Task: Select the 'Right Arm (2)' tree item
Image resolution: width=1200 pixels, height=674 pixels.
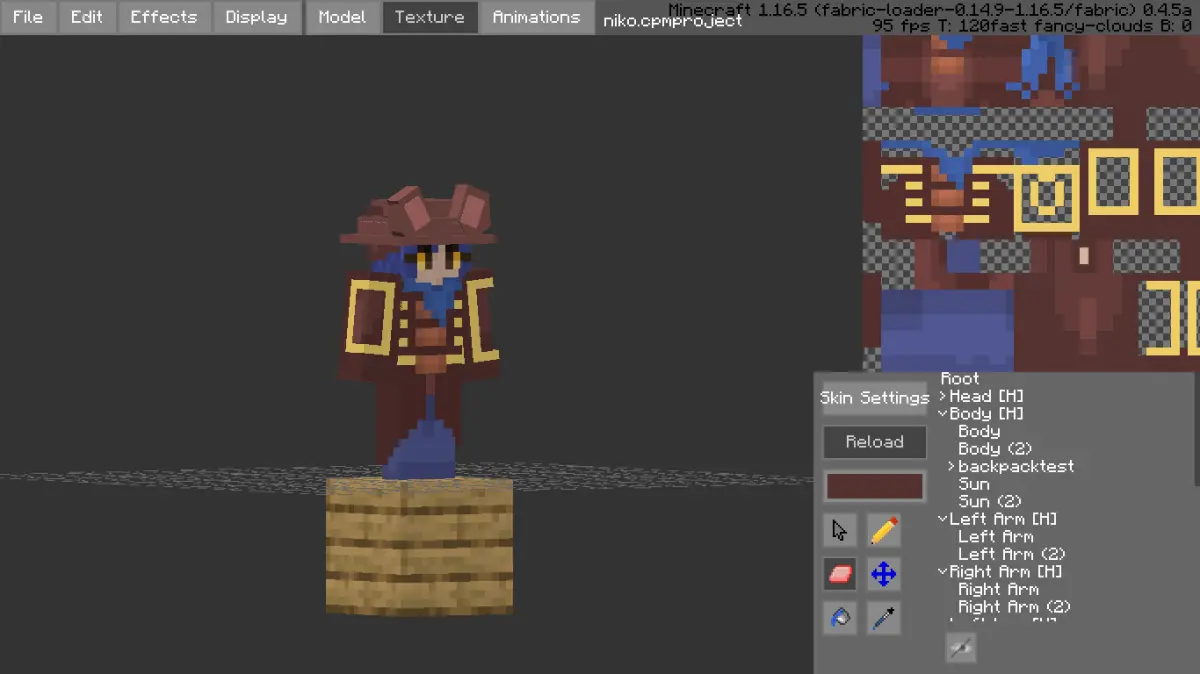Action: click(x=1014, y=607)
